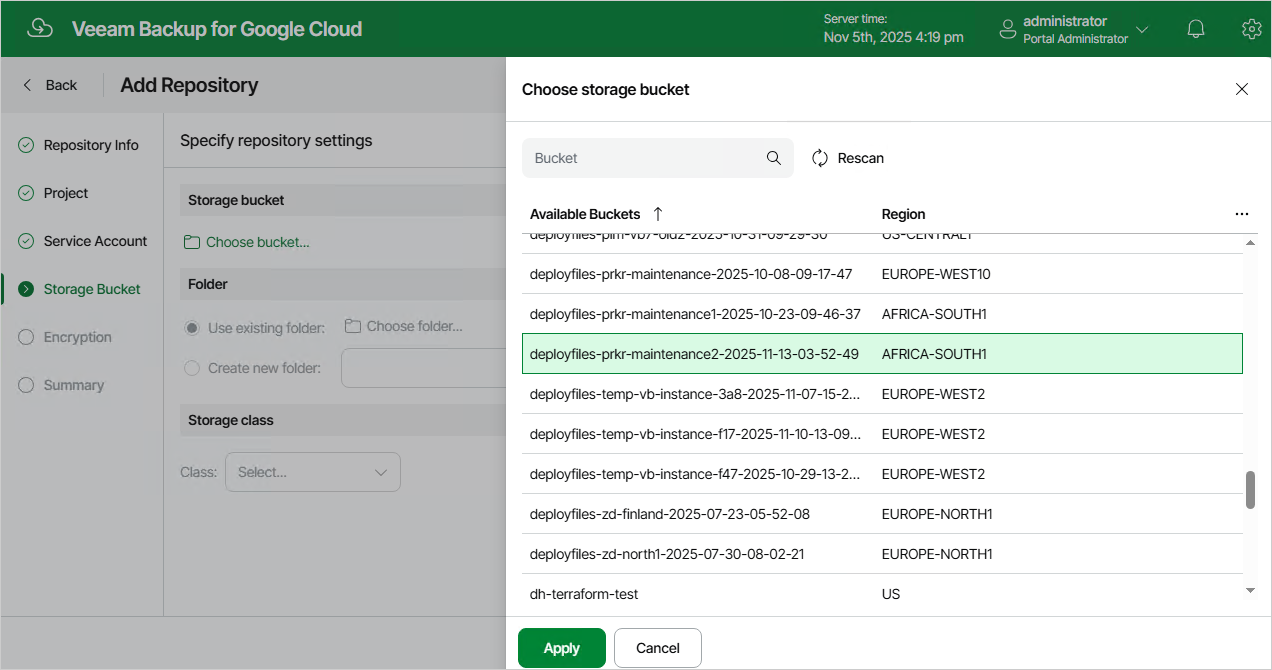This screenshot has height=670, width=1272.
Task: Open the storage Class dropdown
Action: (x=313, y=472)
